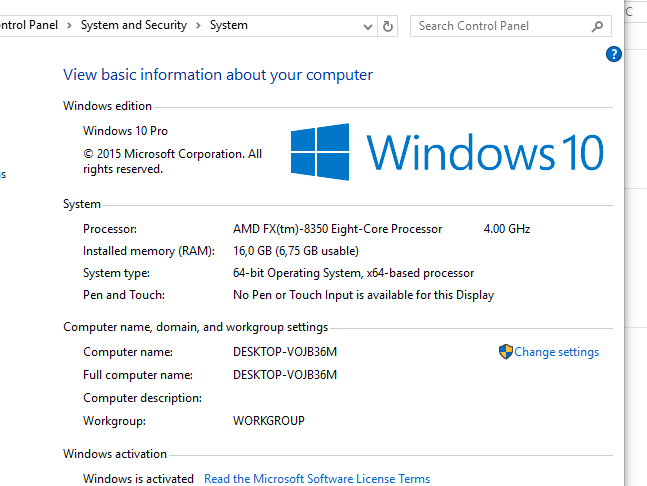This screenshot has width=647, height=486.
Task: Click the View basic information heading
Action: [218, 75]
